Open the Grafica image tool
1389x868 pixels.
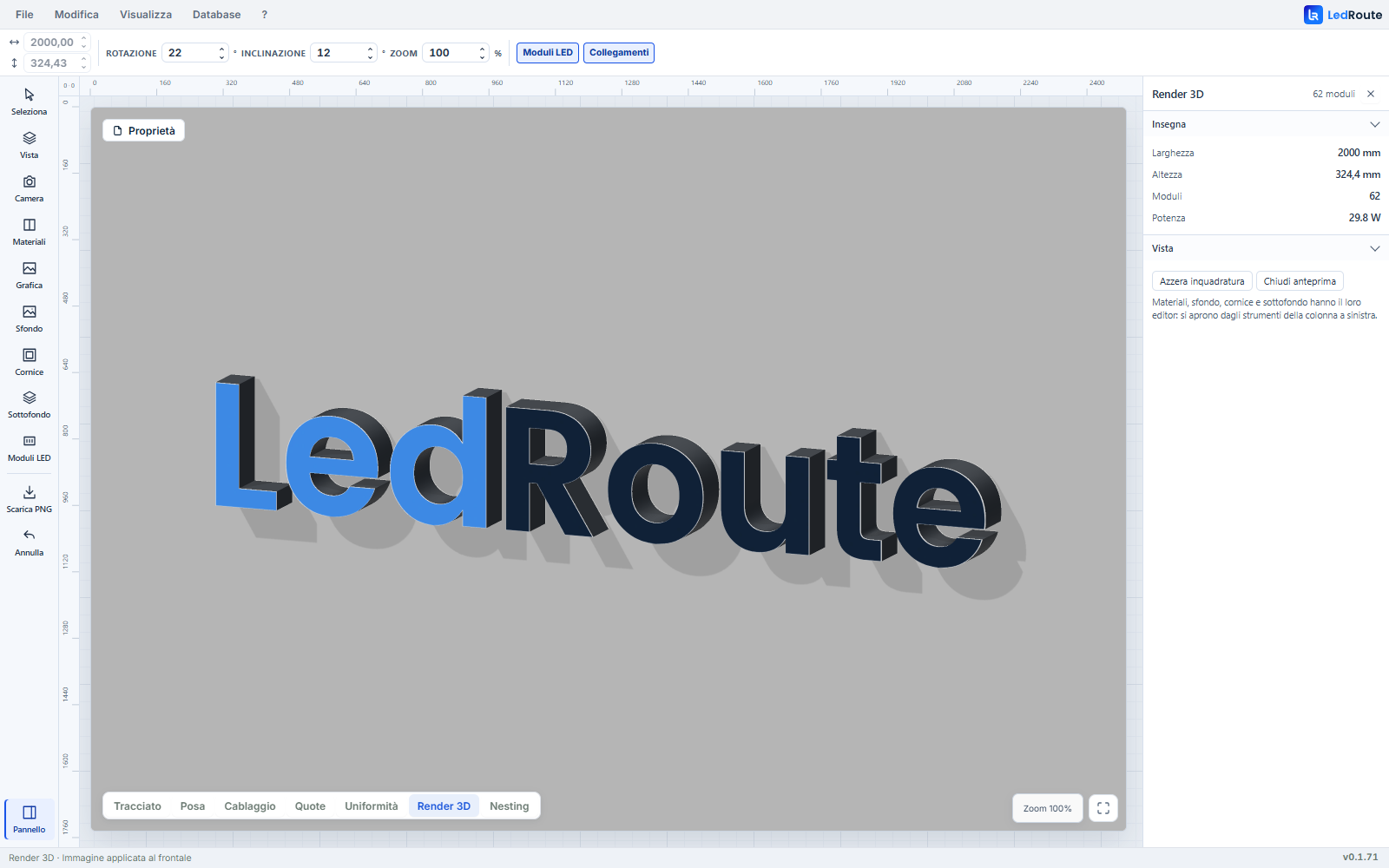point(29,275)
